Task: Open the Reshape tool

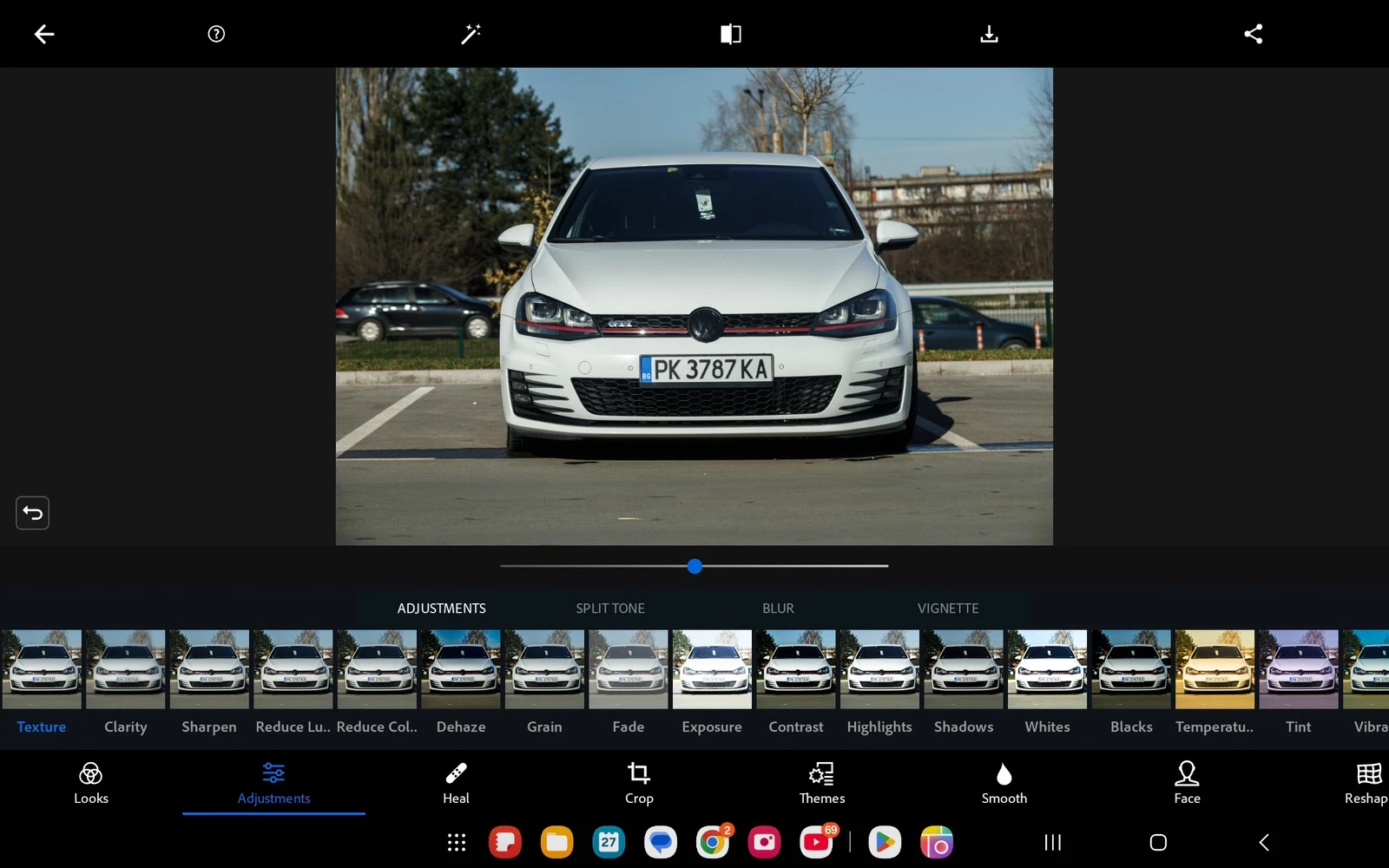Action: coord(1367,783)
